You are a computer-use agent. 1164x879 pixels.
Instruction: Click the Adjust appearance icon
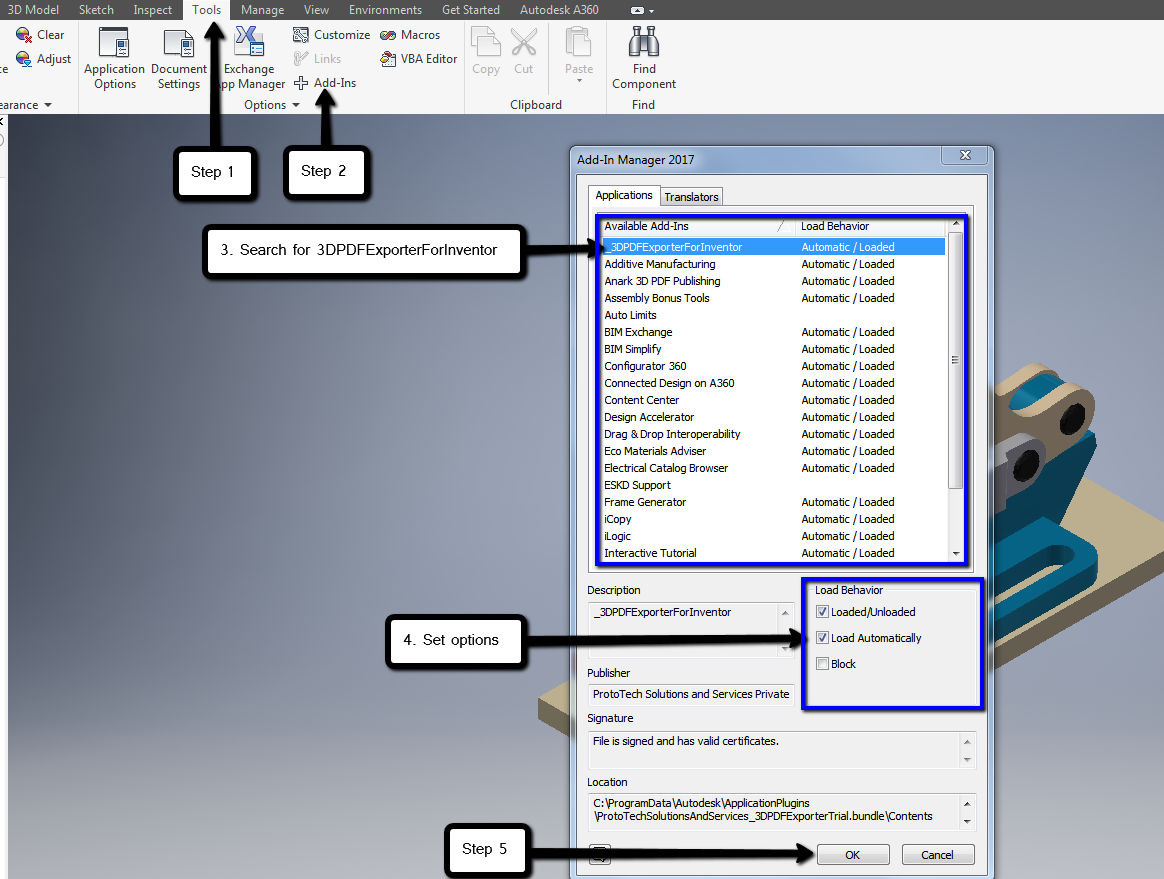tap(43, 59)
